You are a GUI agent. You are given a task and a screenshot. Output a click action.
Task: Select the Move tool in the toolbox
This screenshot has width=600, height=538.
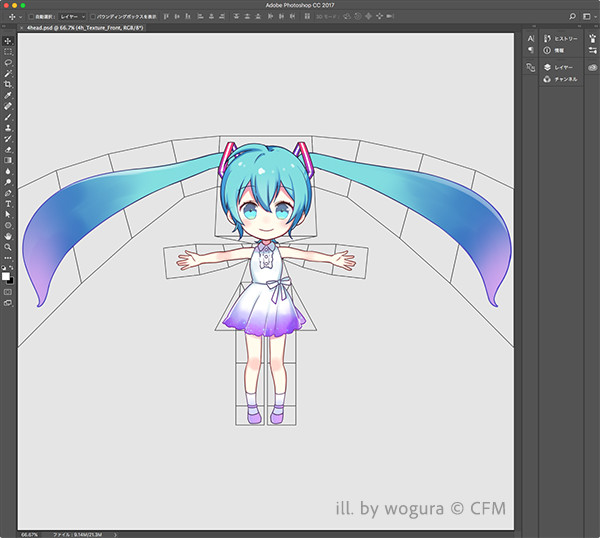(8, 41)
